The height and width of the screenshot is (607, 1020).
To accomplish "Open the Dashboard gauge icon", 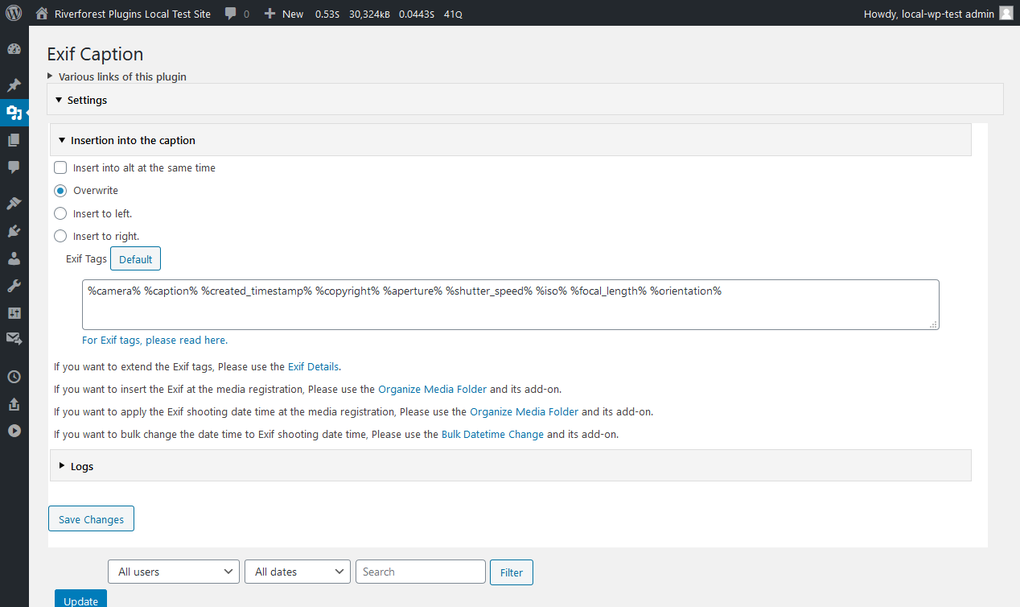I will click(14, 47).
